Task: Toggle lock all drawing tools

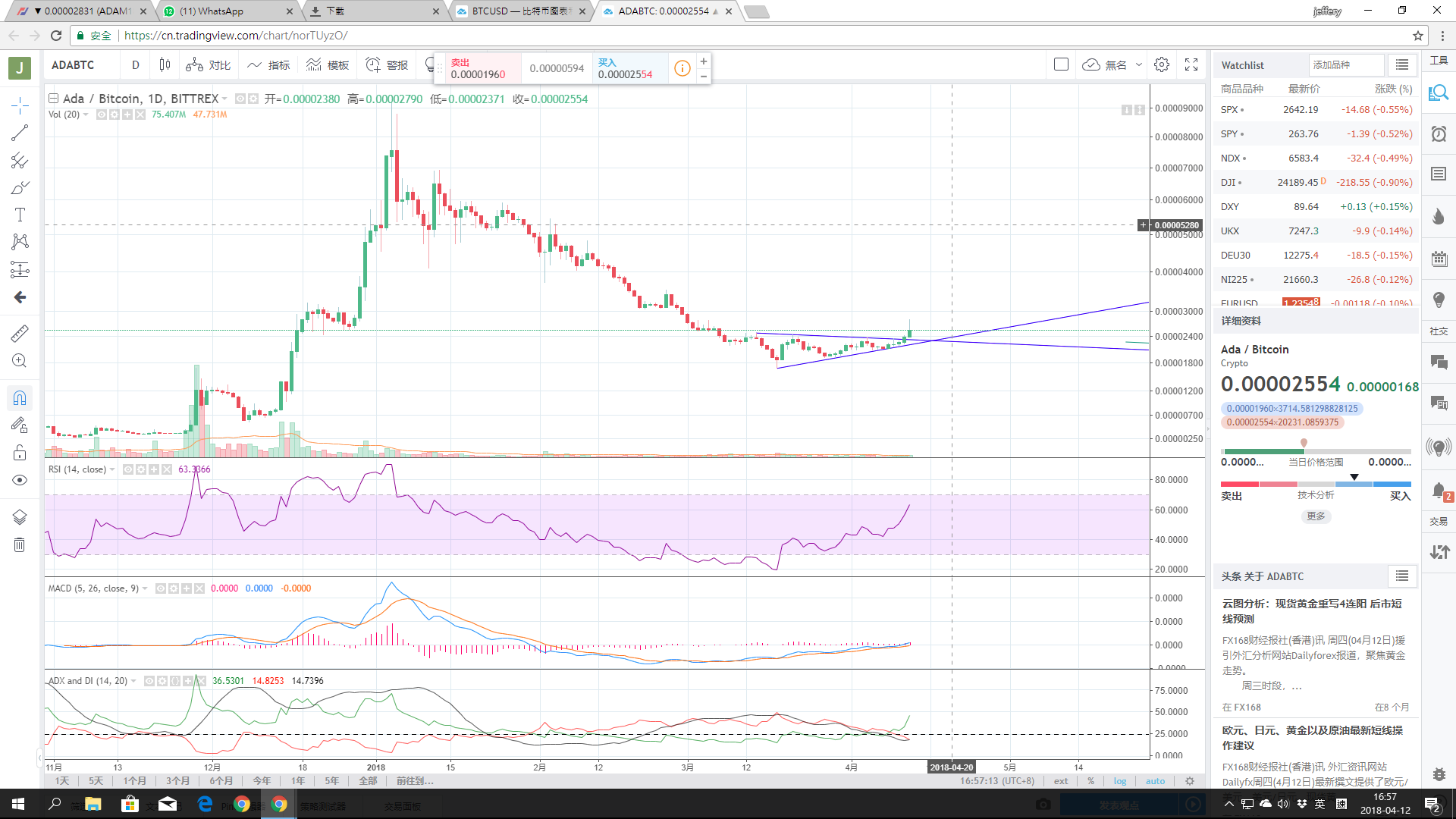Action: click(x=20, y=453)
